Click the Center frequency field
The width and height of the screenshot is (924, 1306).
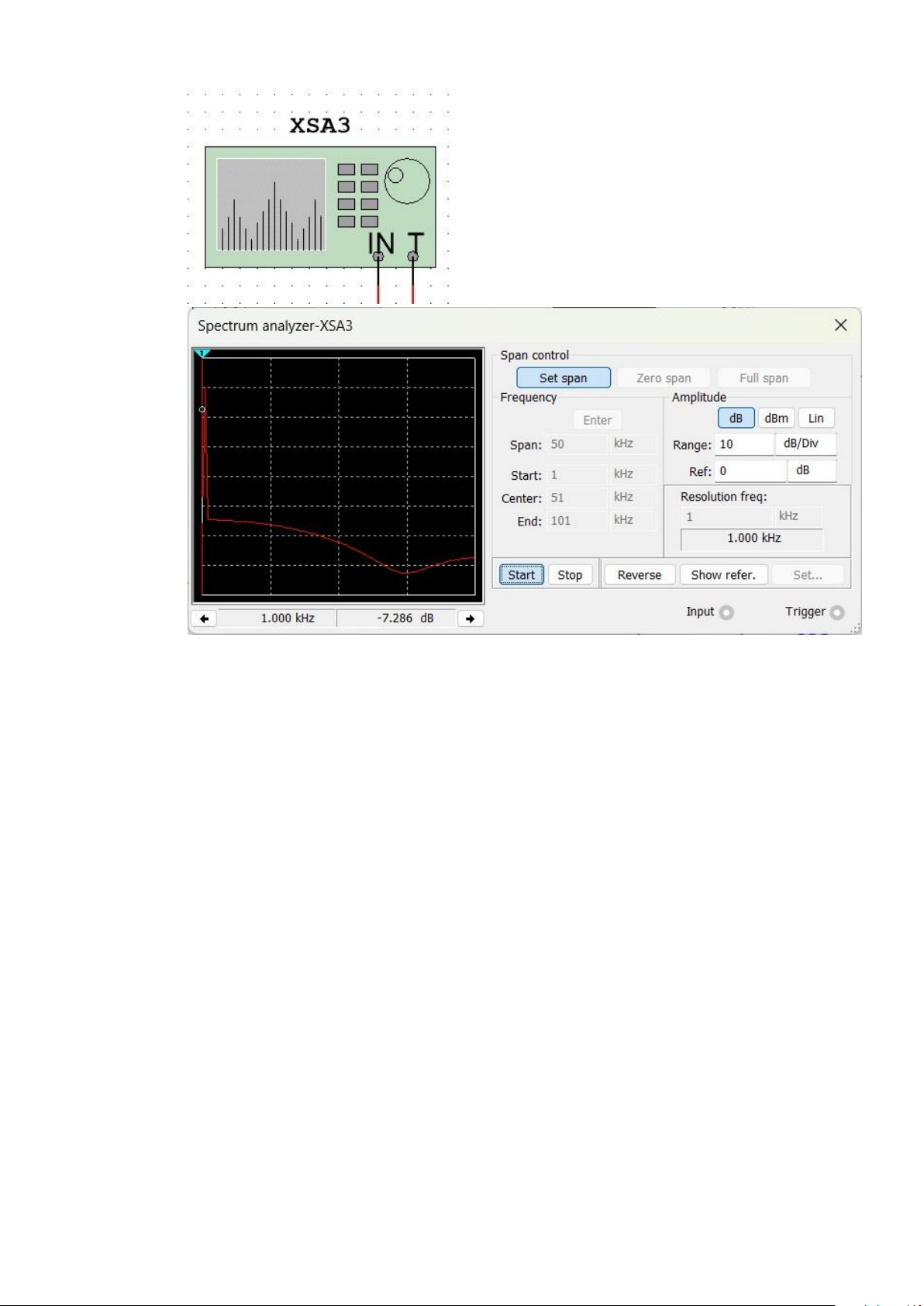point(577,498)
